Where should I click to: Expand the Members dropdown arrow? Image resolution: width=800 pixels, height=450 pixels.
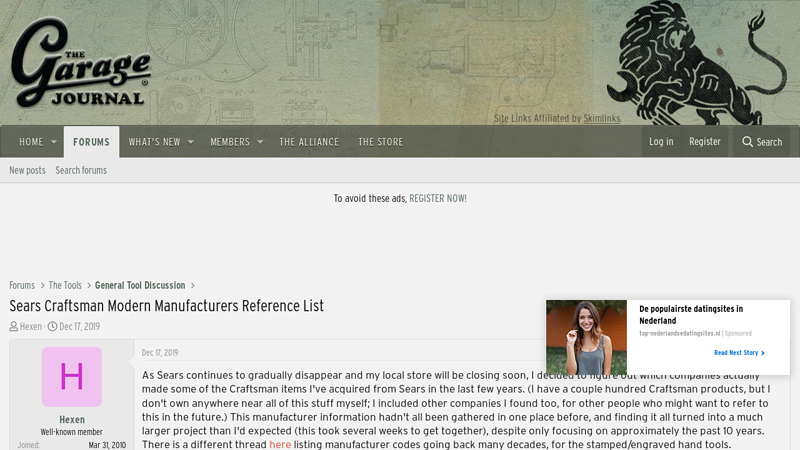pos(260,142)
